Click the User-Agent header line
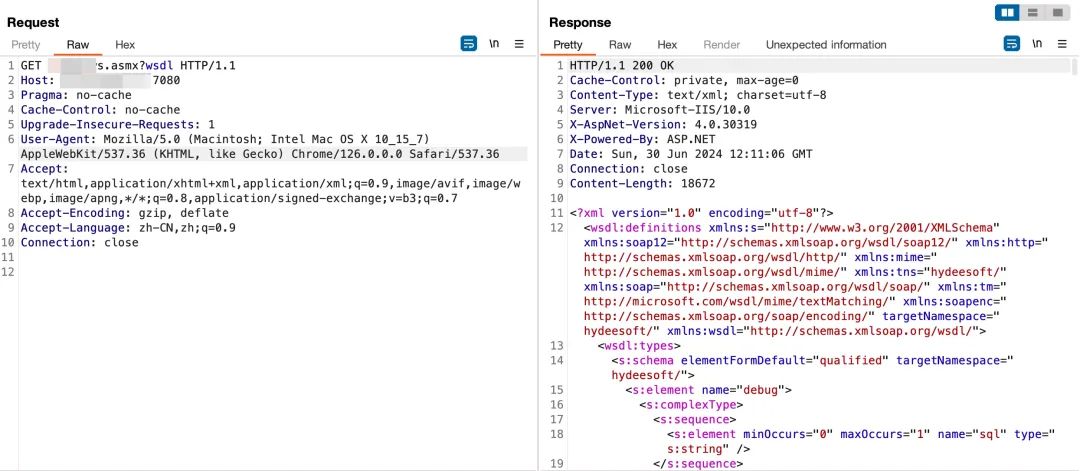1080x471 pixels. [x=260, y=147]
